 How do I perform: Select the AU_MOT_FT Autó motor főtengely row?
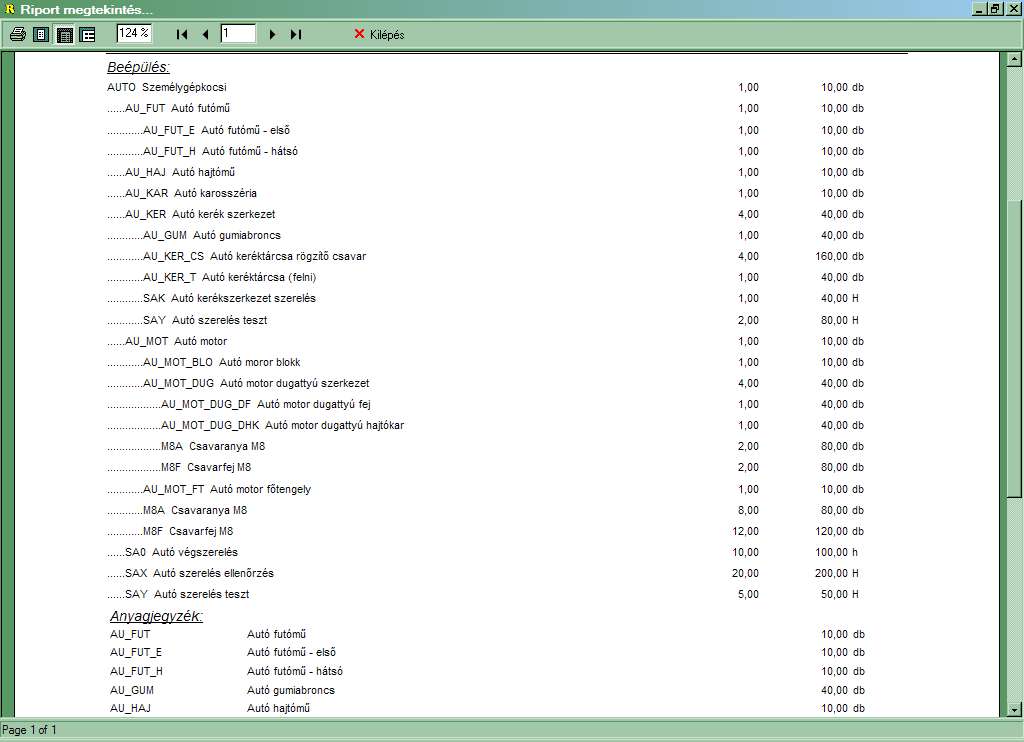(486, 489)
